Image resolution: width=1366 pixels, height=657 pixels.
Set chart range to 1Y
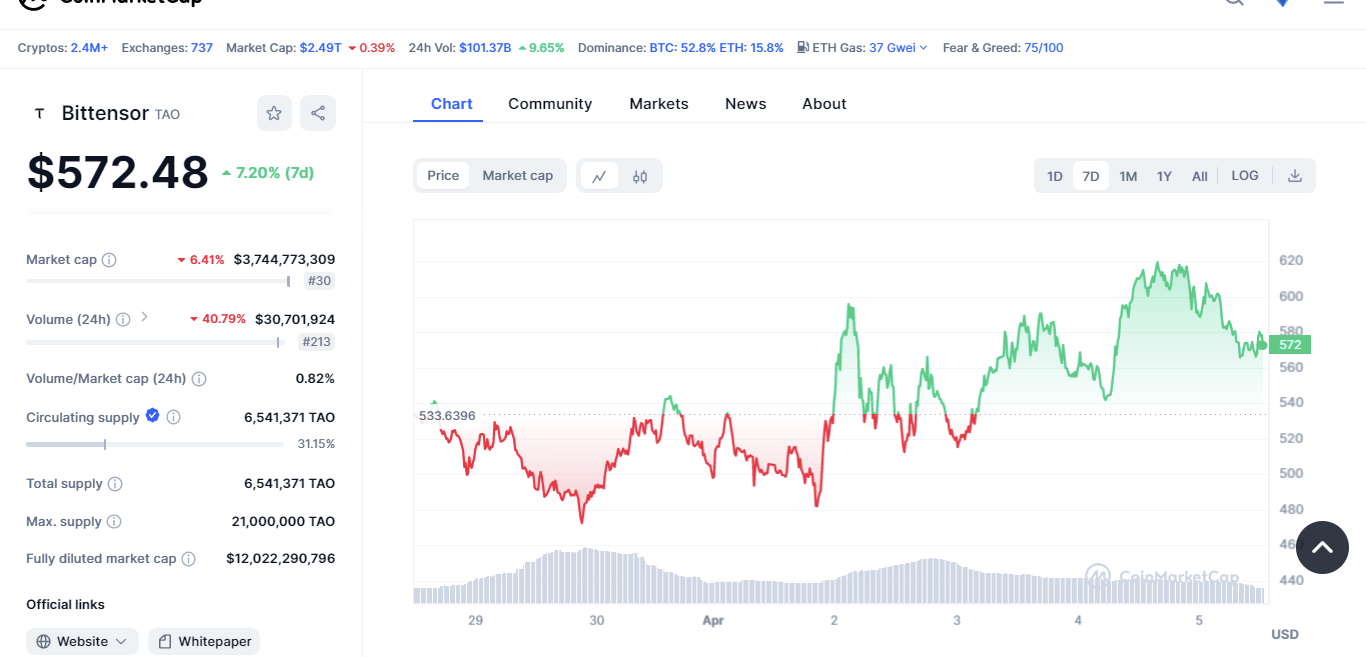(x=1164, y=176)
